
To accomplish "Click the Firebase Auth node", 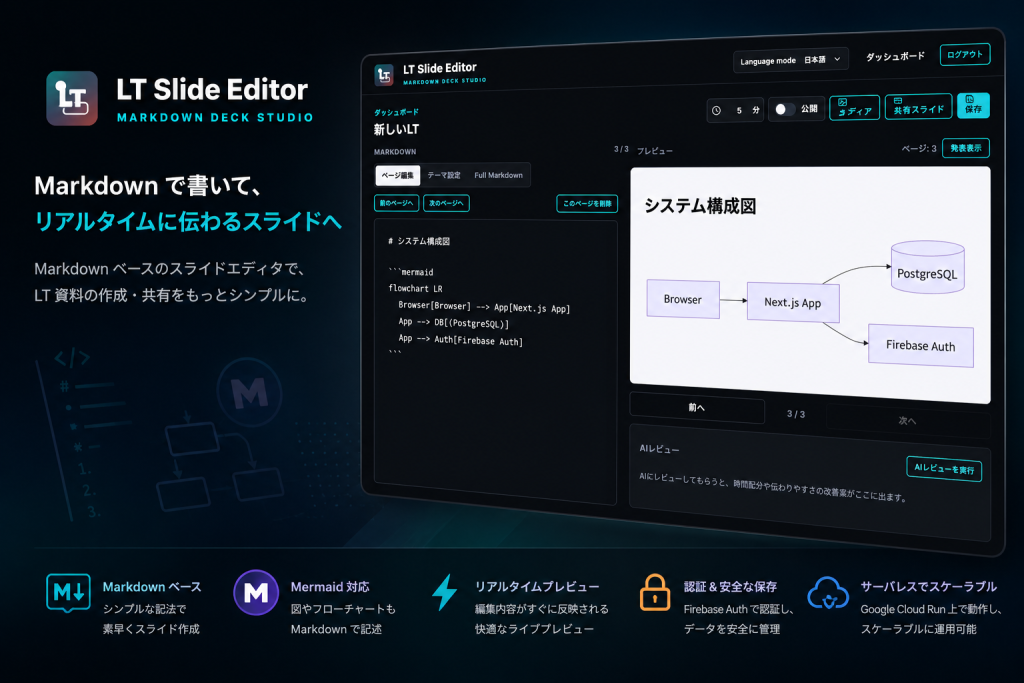I will pos(921,345).
